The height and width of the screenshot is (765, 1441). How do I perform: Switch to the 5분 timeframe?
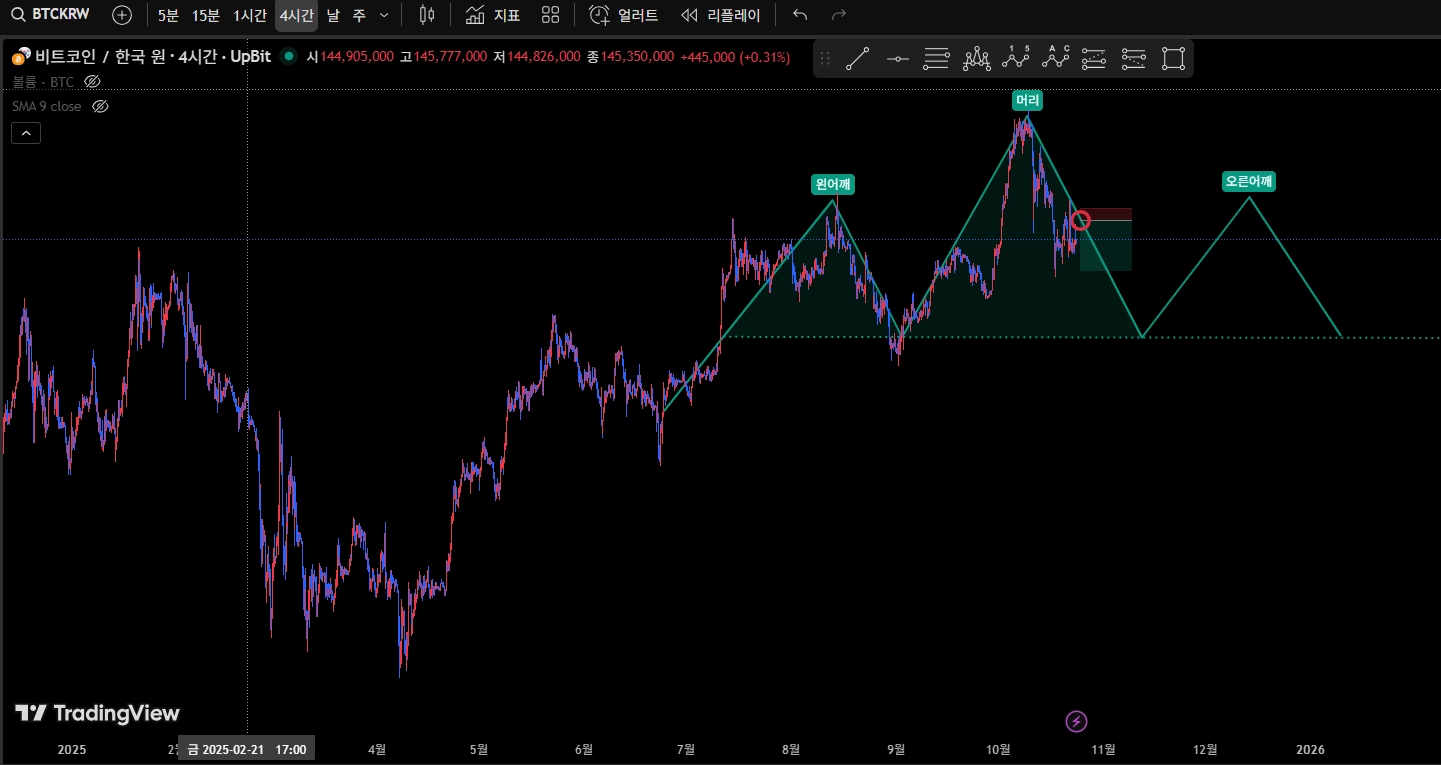pyautogui.click(x=168, y=15)
